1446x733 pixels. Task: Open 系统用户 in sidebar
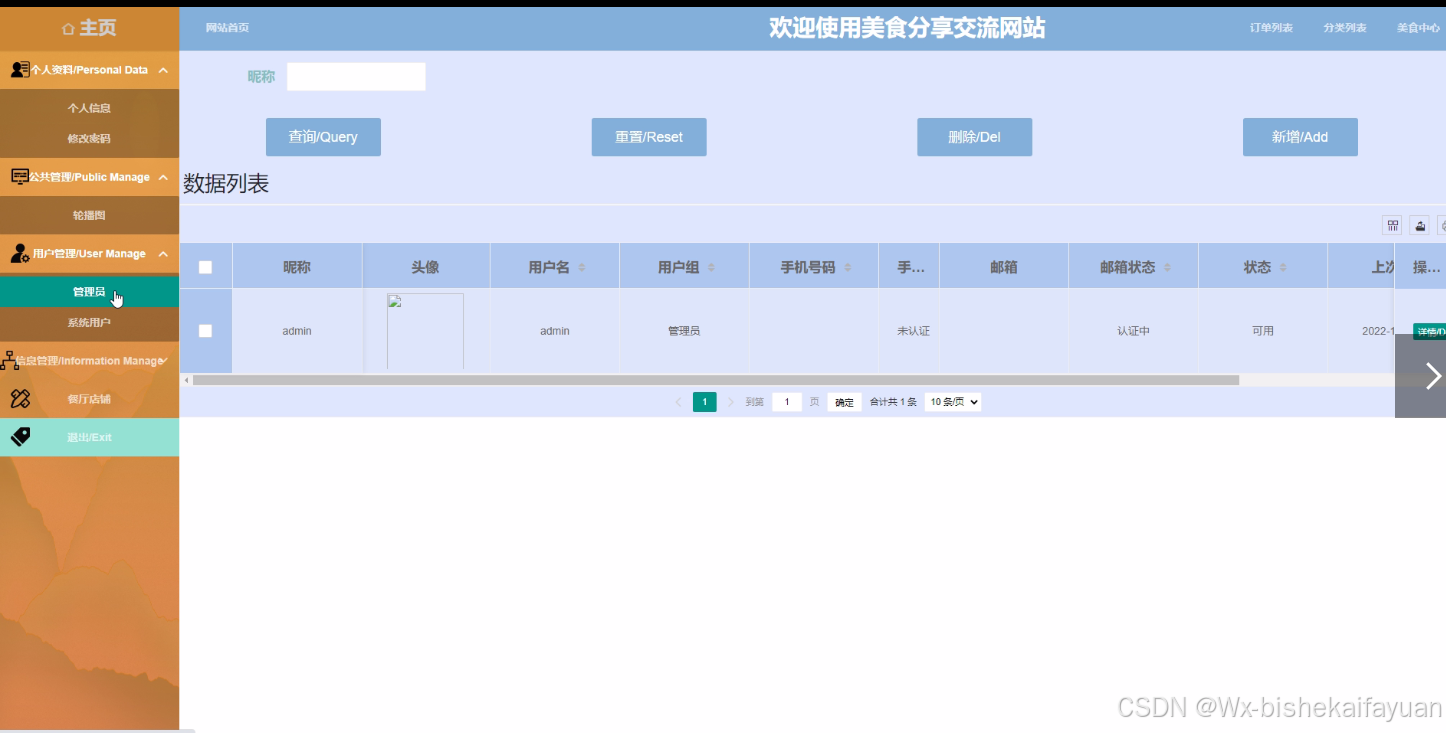click(89, 323)
